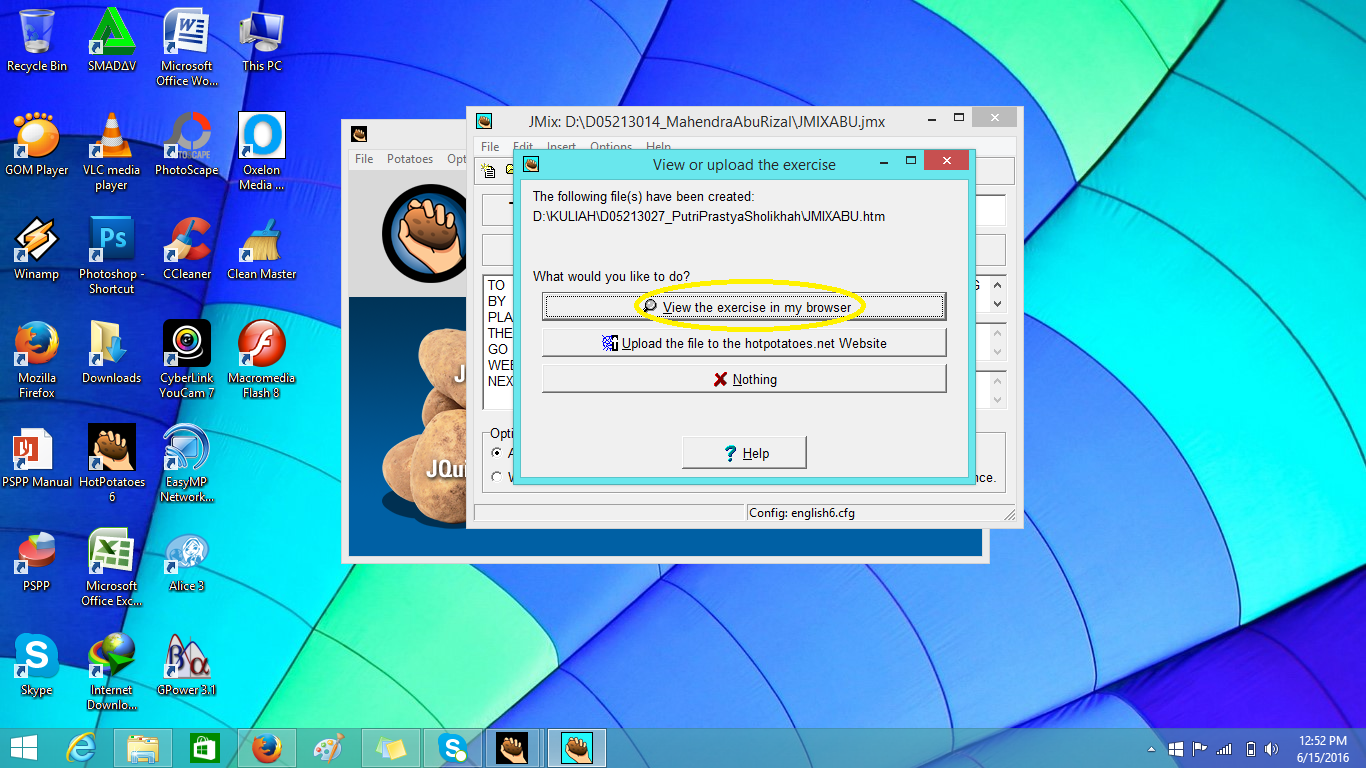Select the PSPP pie chart desktop icon
This screenshot has height=768, width=1368.
click(37, 562)
